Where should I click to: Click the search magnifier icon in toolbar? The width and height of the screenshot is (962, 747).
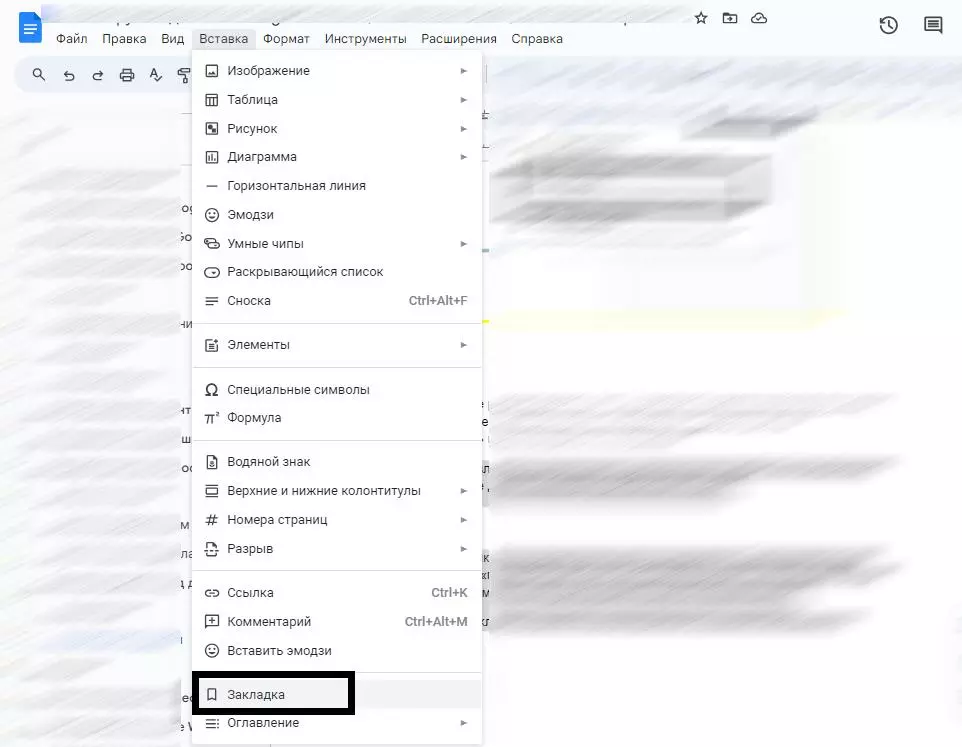(39, 74)
